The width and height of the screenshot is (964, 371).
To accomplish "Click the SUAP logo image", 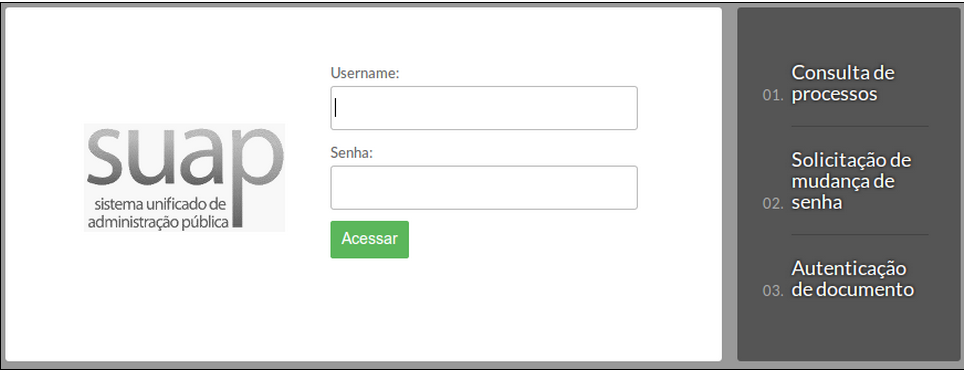I will click(184, 177).
